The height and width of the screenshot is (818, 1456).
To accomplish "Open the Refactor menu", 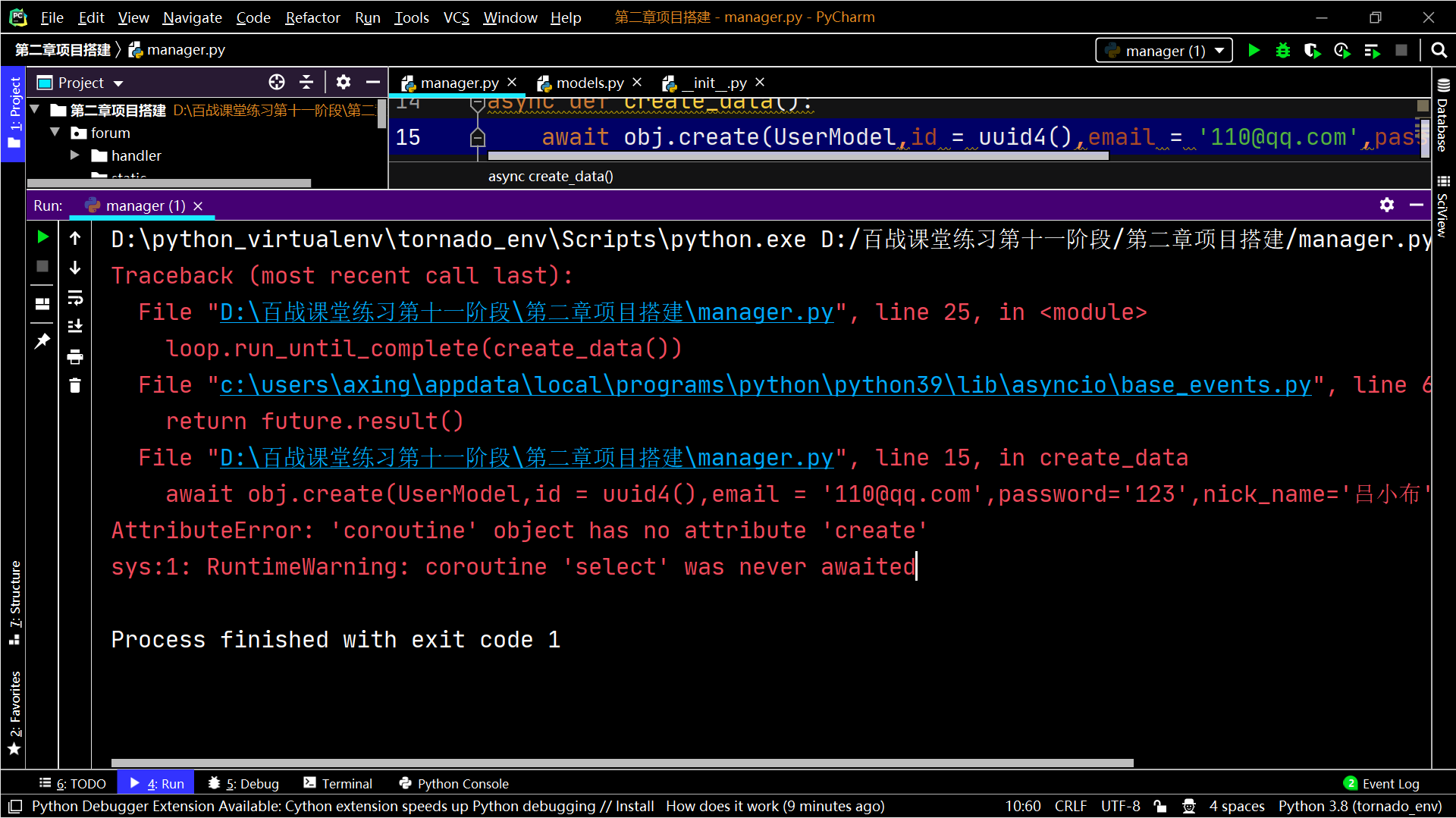I will pos(312,17).
